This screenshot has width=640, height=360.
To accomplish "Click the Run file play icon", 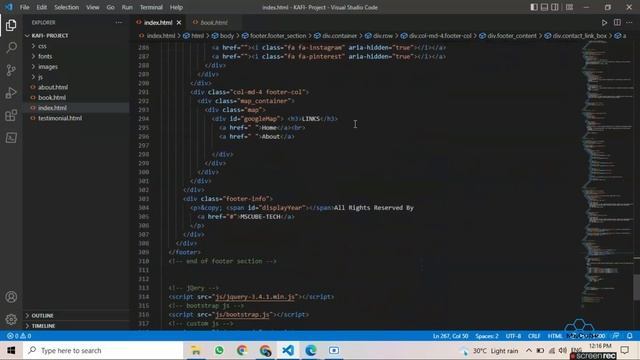I will [604, 22].
